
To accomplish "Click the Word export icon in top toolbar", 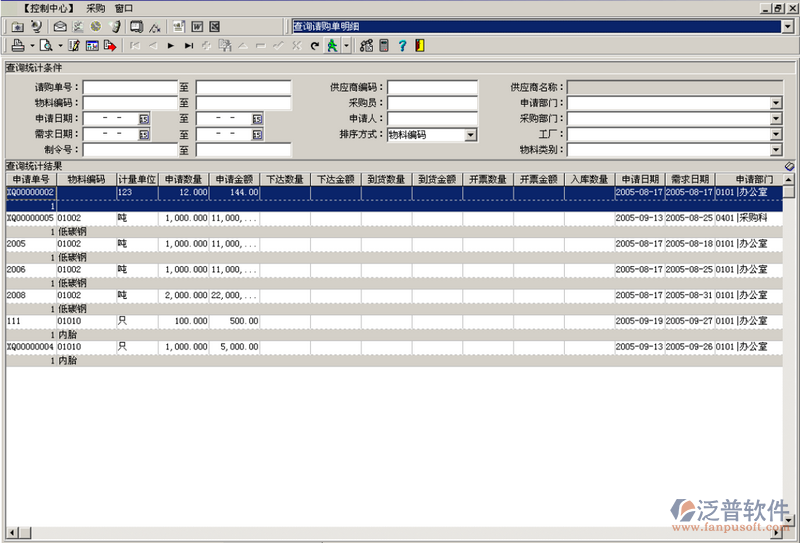I will point(198,26).
